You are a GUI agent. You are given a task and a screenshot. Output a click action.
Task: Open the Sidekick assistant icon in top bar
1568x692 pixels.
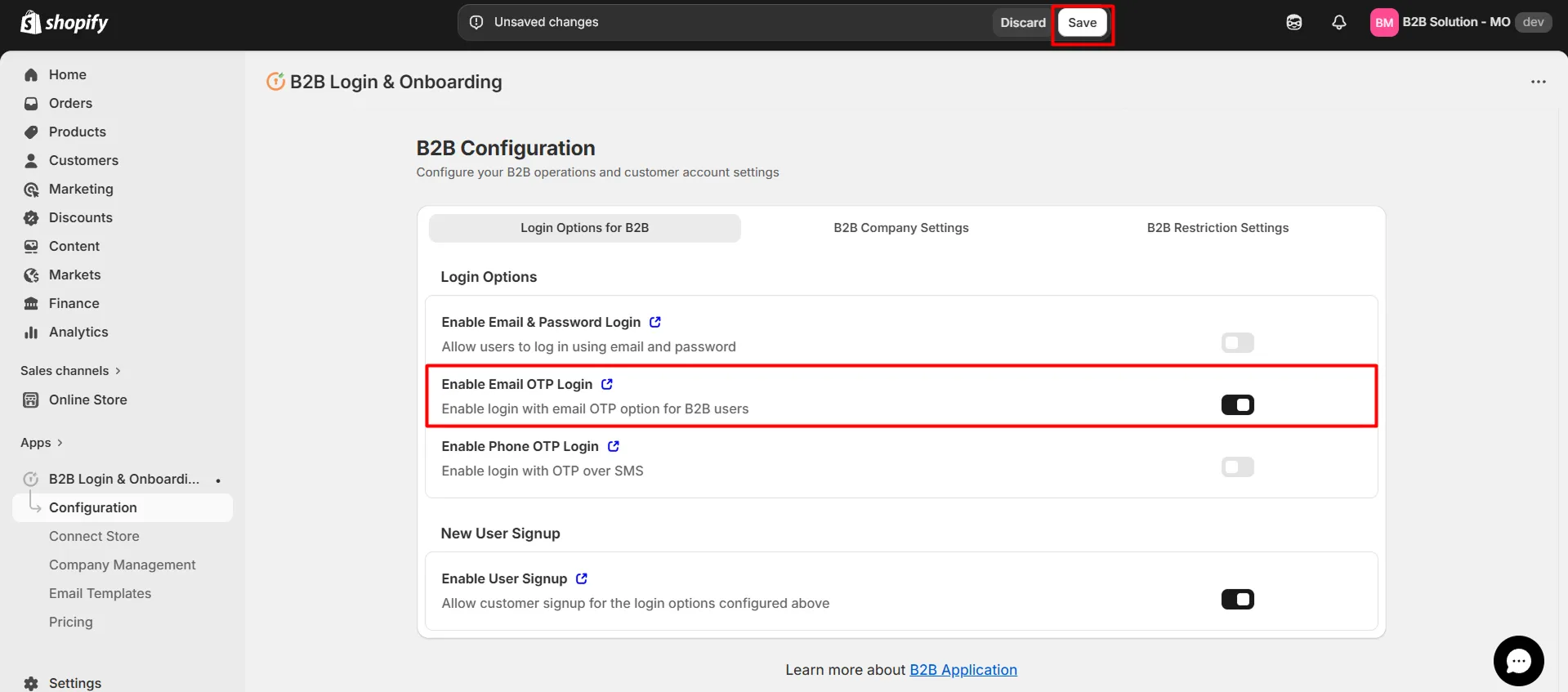pos(1294,22)
